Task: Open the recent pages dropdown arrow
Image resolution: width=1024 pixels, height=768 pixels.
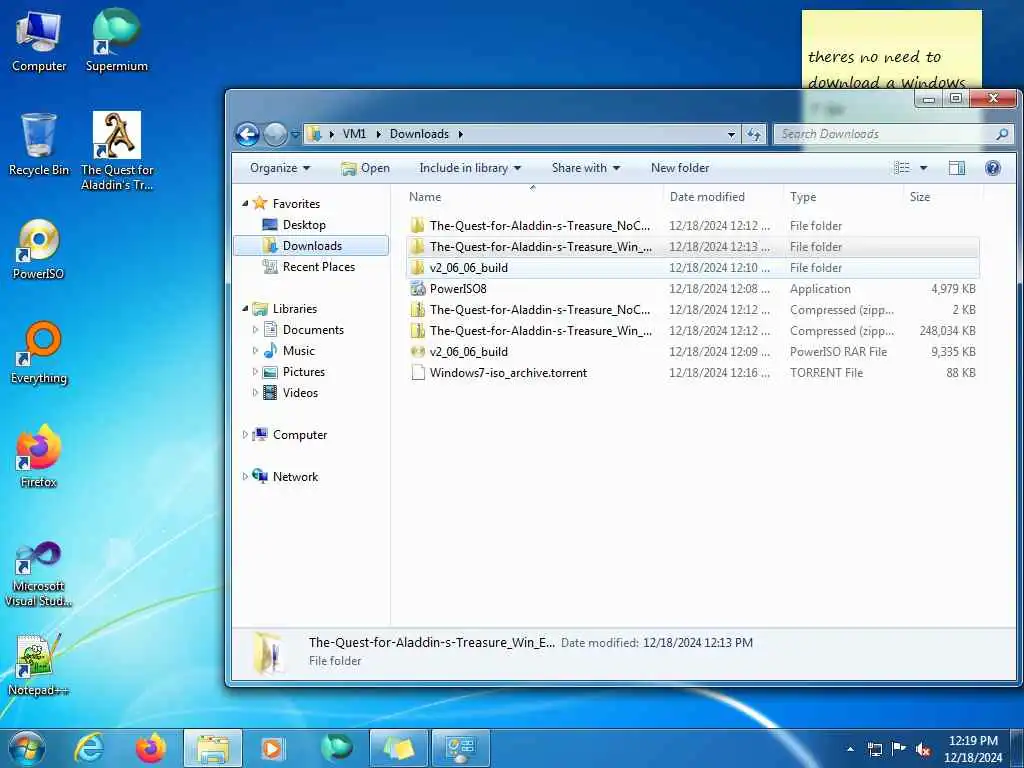Action: (295, 135)
